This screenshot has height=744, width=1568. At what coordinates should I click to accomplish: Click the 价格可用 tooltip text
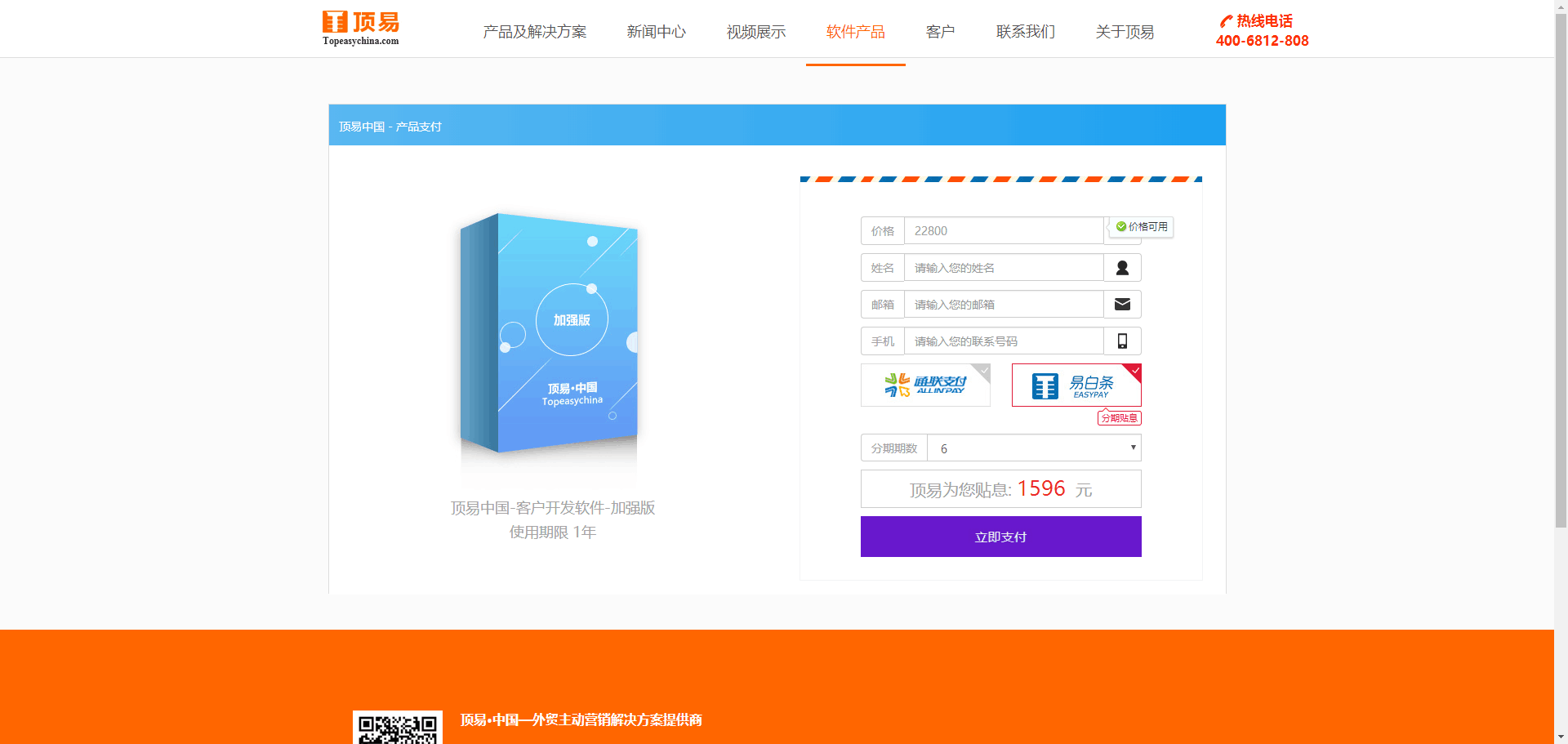(1148, 227)
